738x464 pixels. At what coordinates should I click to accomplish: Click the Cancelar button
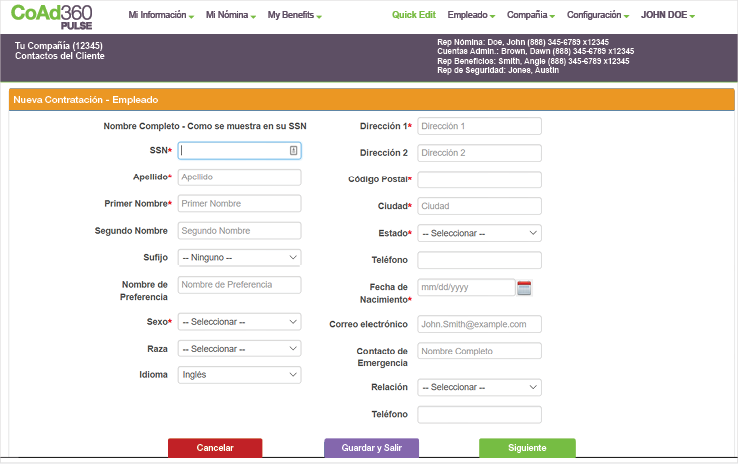[x=215, y=448]
